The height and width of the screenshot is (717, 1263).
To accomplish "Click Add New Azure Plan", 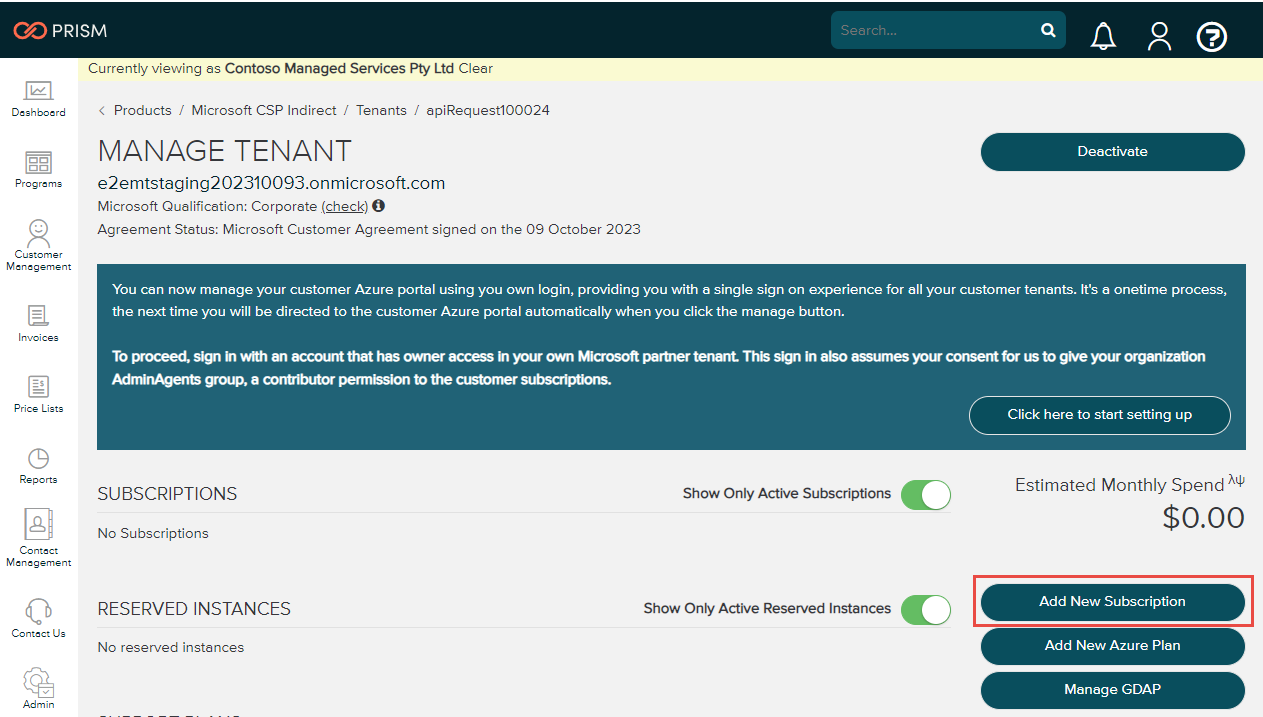I will [1112, 646].
